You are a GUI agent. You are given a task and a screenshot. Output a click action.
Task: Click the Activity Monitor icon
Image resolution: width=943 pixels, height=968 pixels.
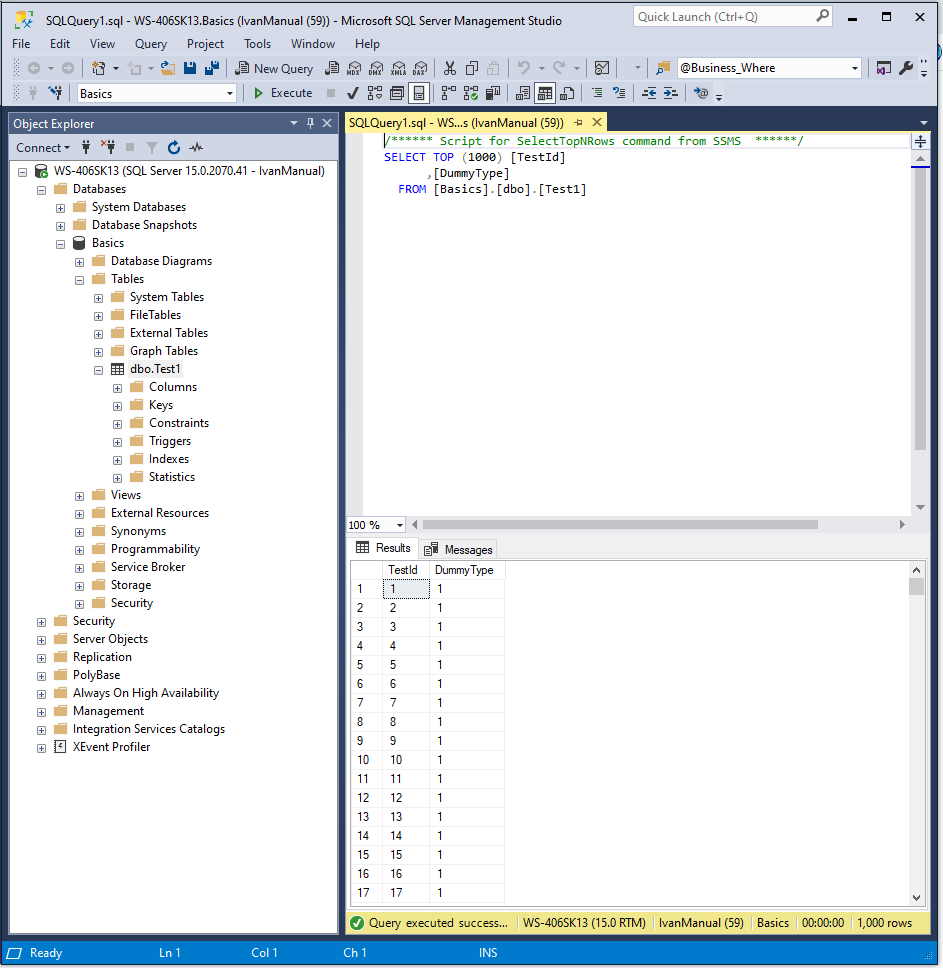coord(602,69)
